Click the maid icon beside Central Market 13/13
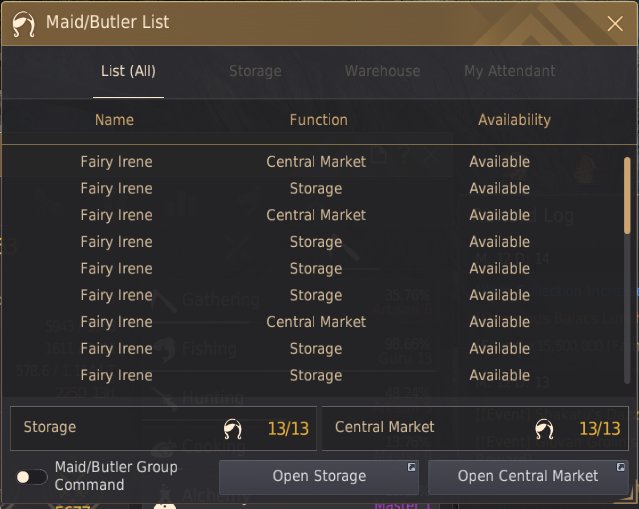The width and height of the screenshot is (639, 509). point(544,429)
